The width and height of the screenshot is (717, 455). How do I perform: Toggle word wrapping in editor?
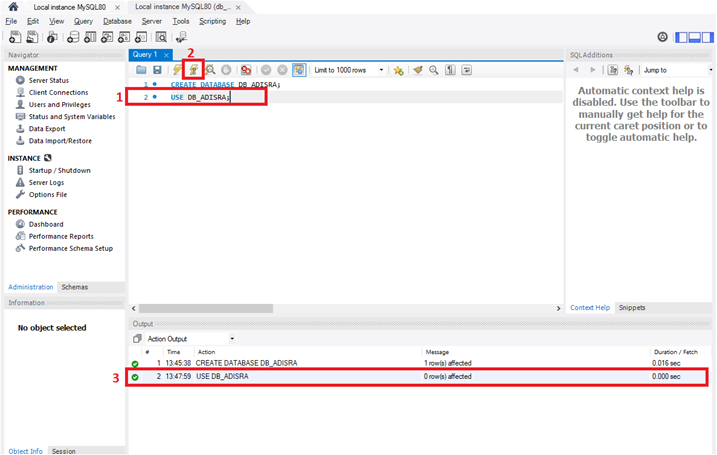[466, 70]
